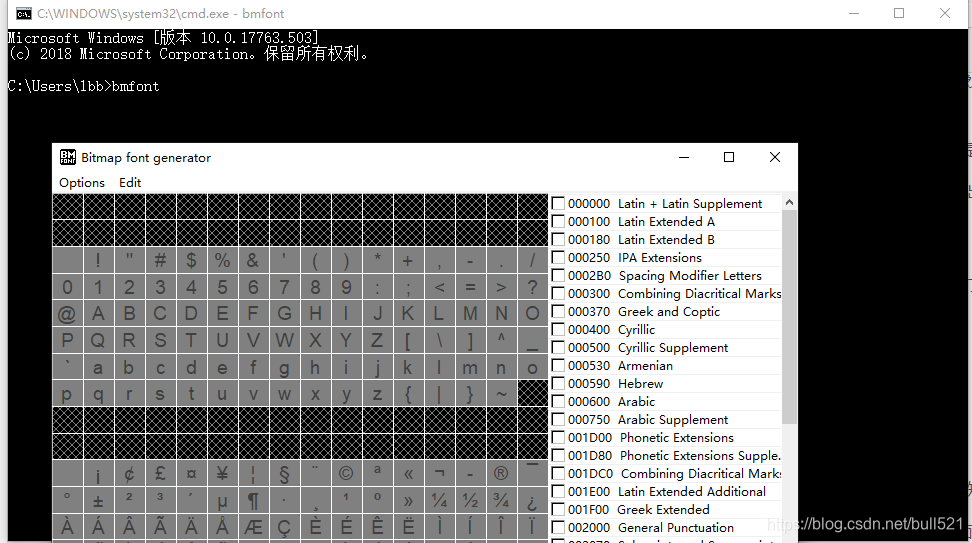Select the uppercase A glyph cell
972x543 pixels.
[99, 314]
